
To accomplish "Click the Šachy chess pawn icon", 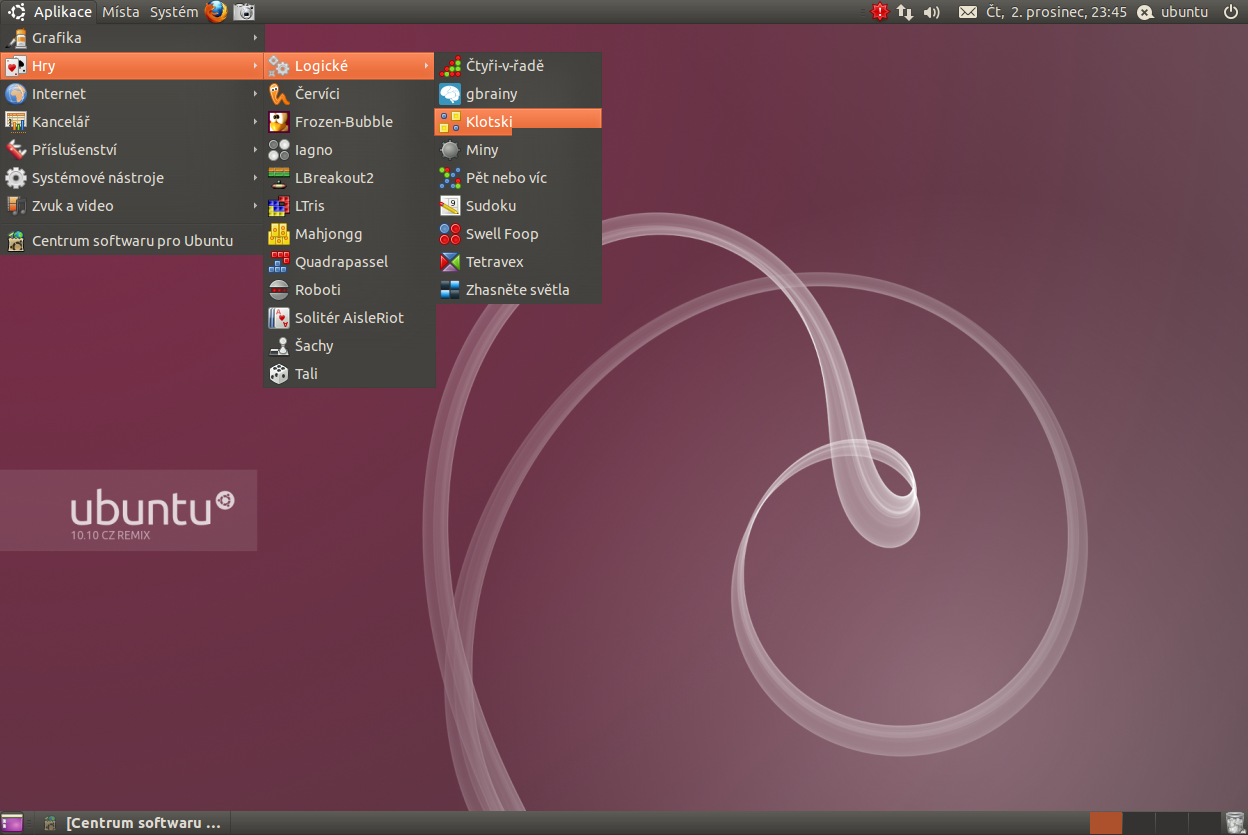I will (x=279, y=346).
